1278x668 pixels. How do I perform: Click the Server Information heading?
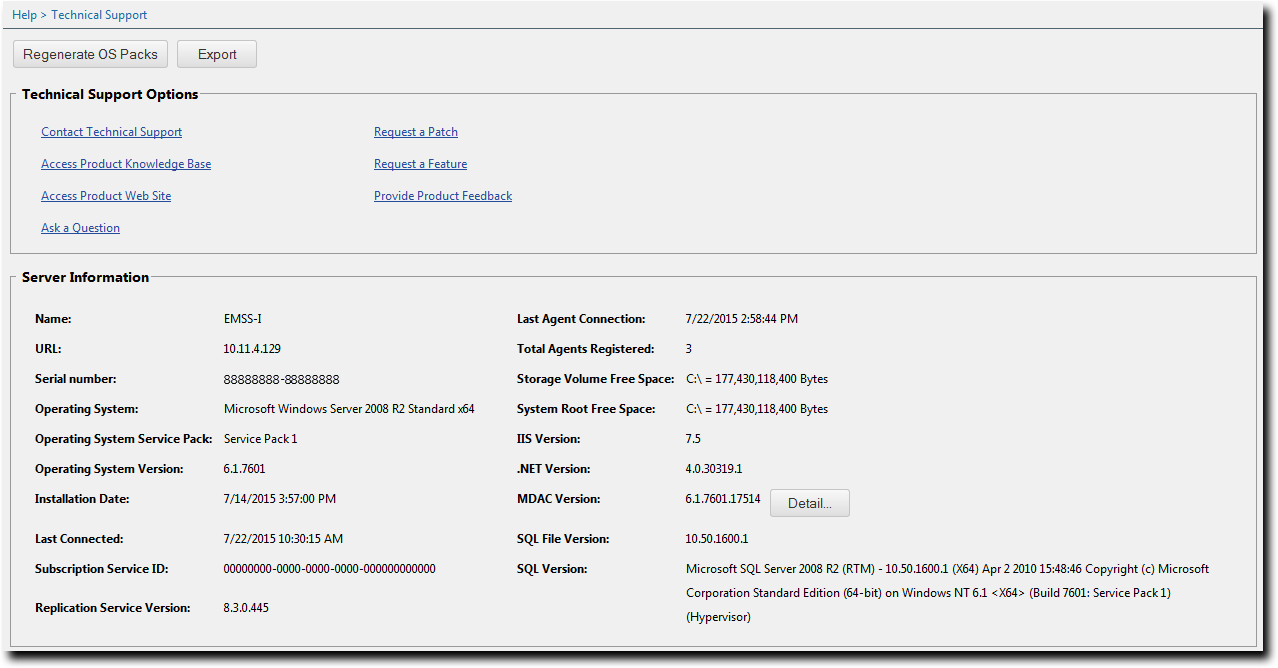coord(85,278)
